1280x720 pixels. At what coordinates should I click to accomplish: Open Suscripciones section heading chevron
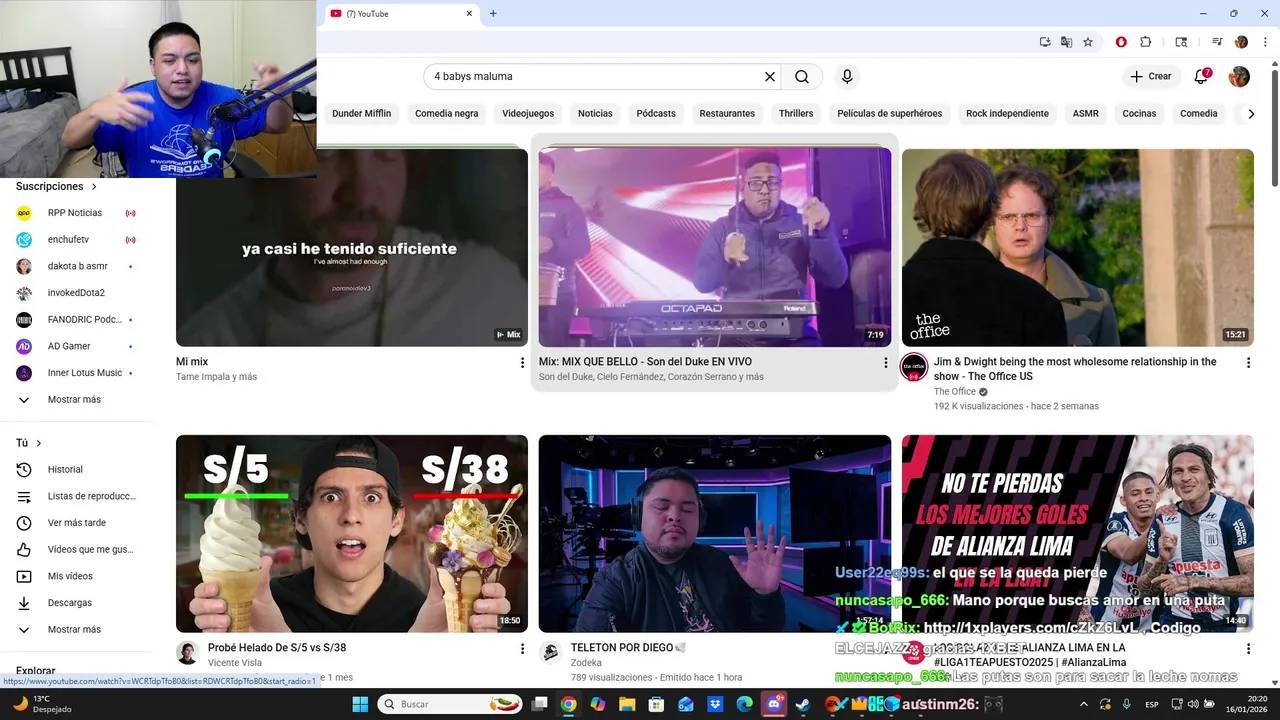pos(95,187)
